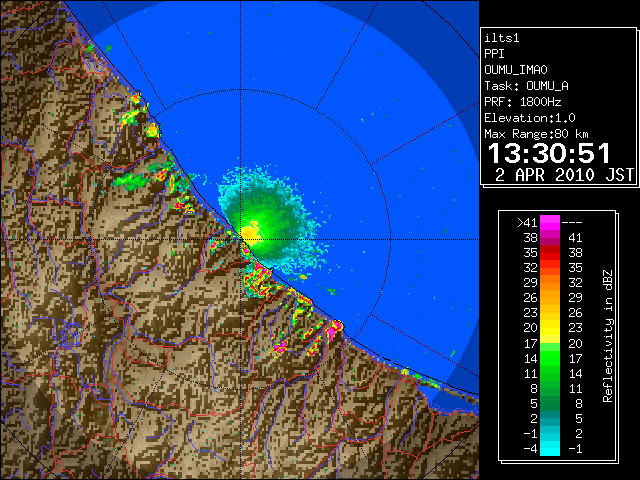Click the 'PRF: 1800Hz' value

(x=523, y=102)
